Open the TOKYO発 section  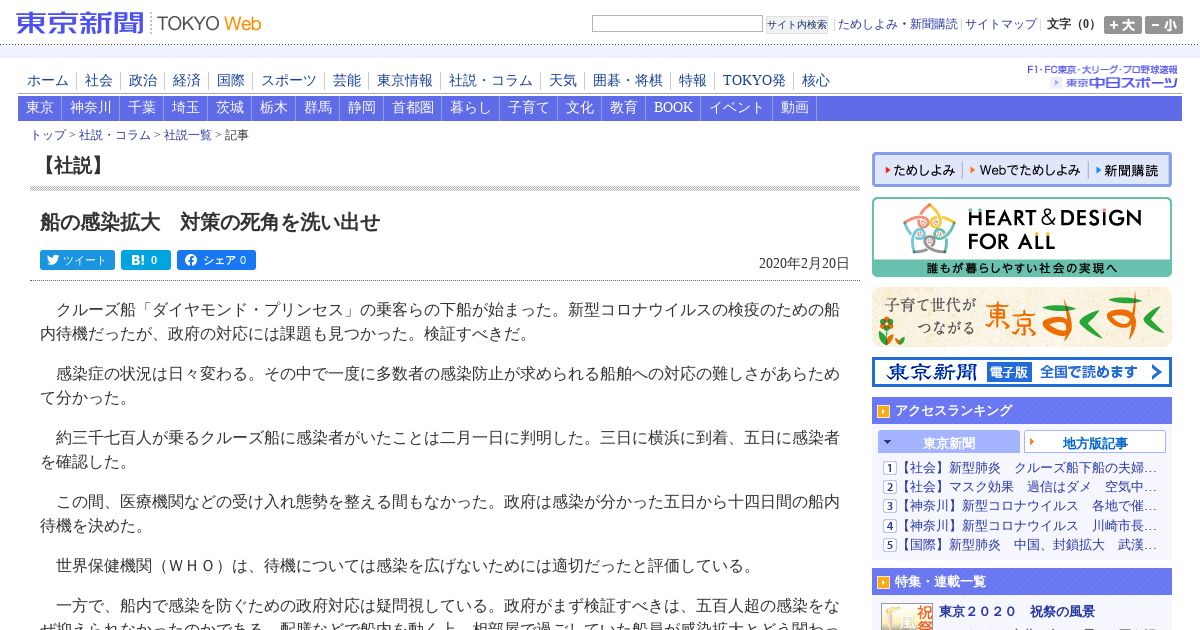pos(754,80)
